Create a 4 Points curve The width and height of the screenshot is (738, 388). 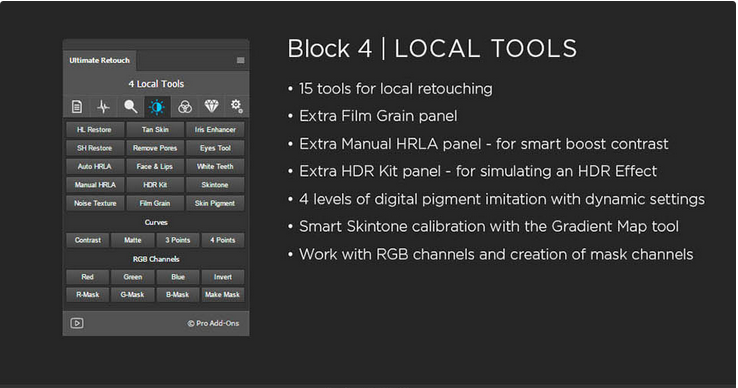point(223,240)
